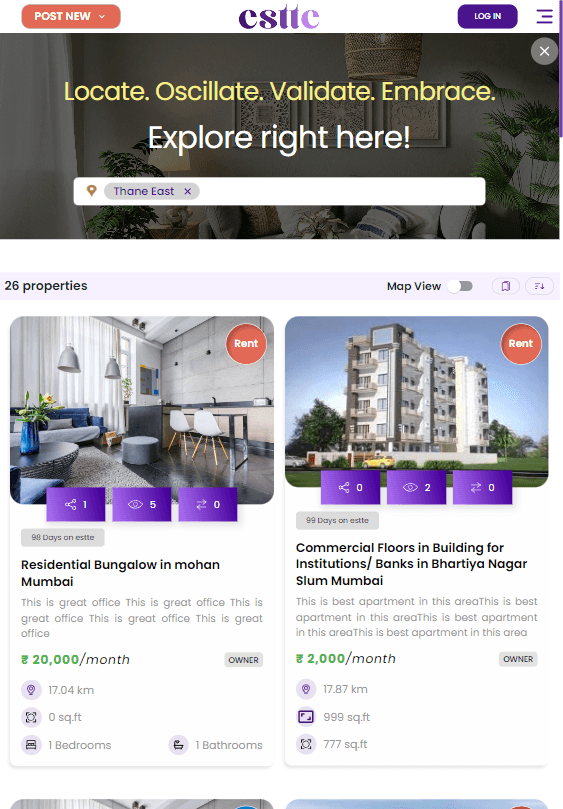The image size is (563, 809).
Task: Click the estte logo
Action: (279, 17)
